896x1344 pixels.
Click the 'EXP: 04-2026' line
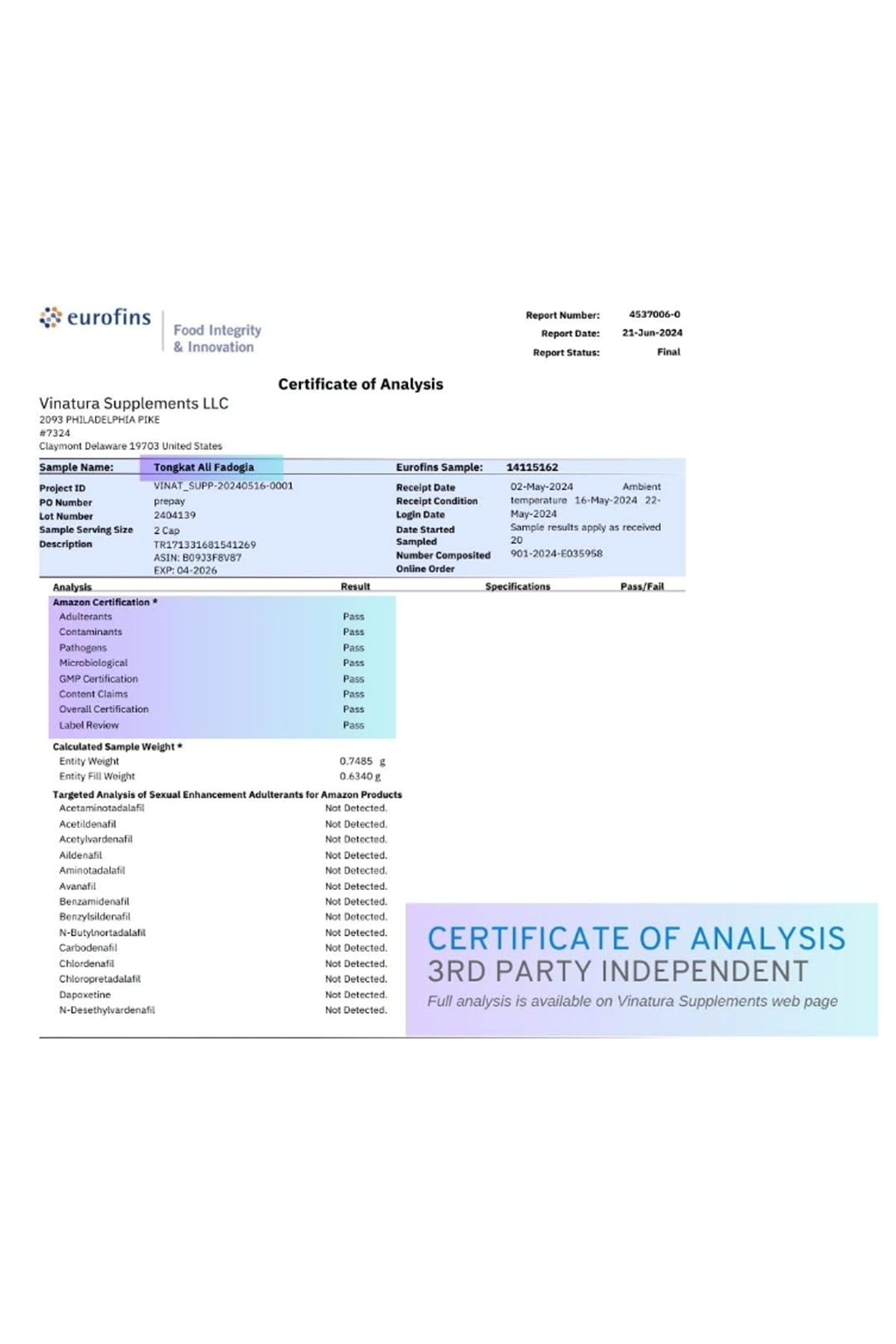click(x=185, y=570)
